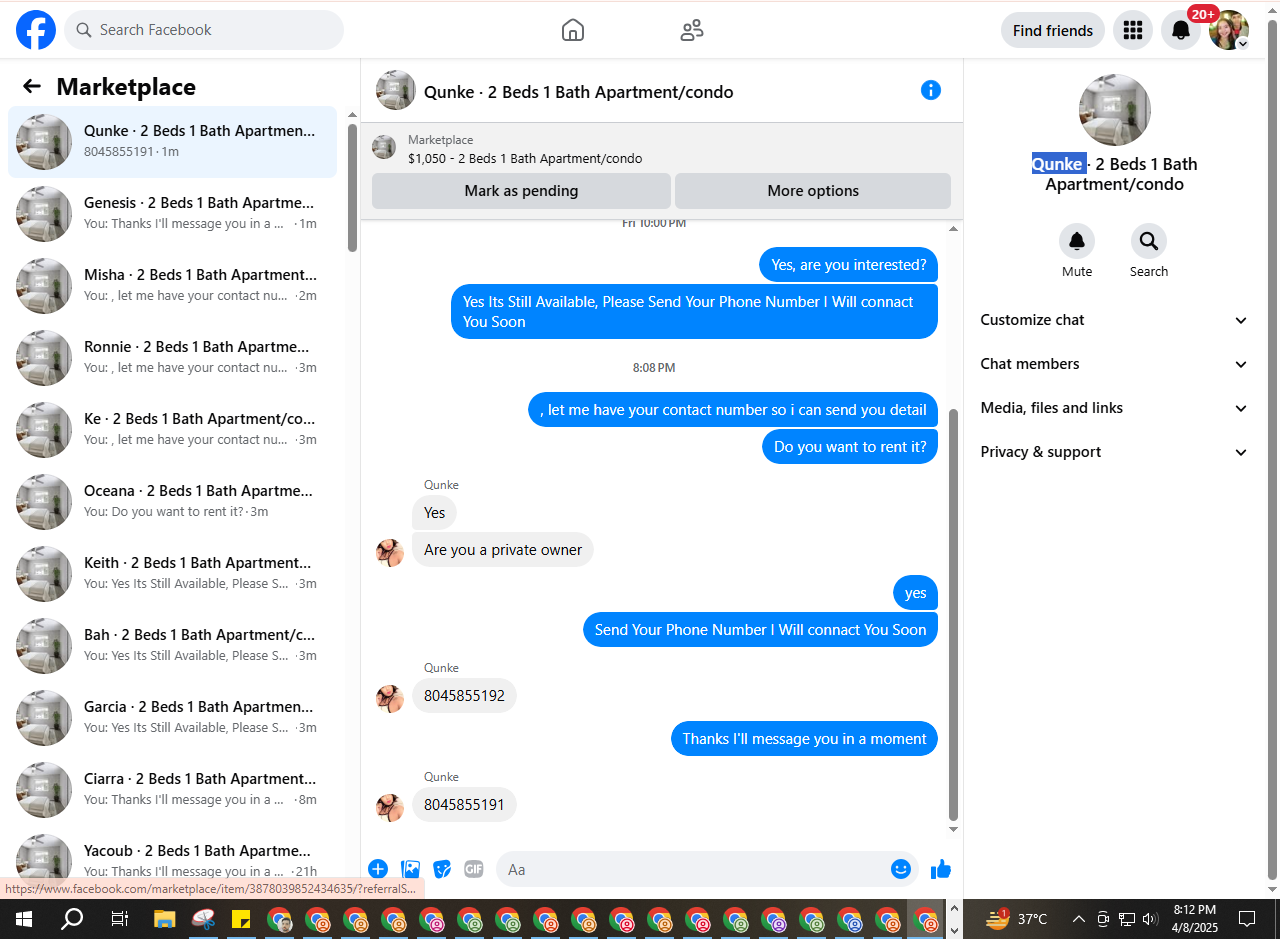Open the Windows action center notifications
The width and height of the screenshot is (1280, 939).
(x=1247, y=918)
